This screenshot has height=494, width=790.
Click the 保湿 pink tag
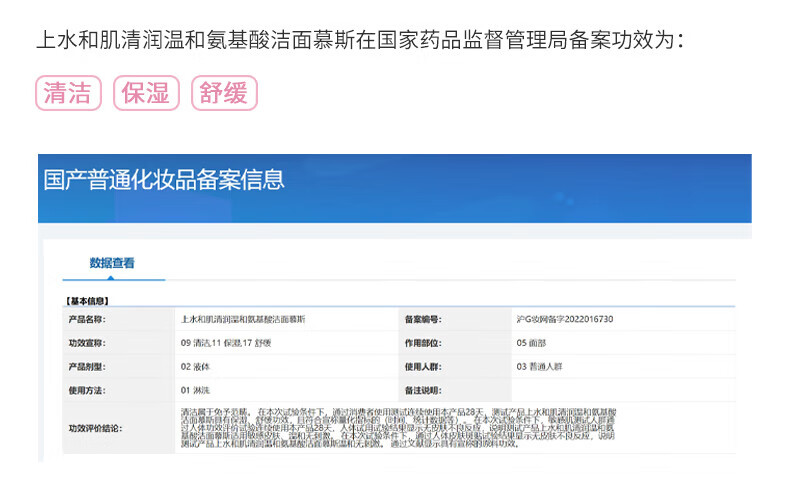click(x=144, y=93)
